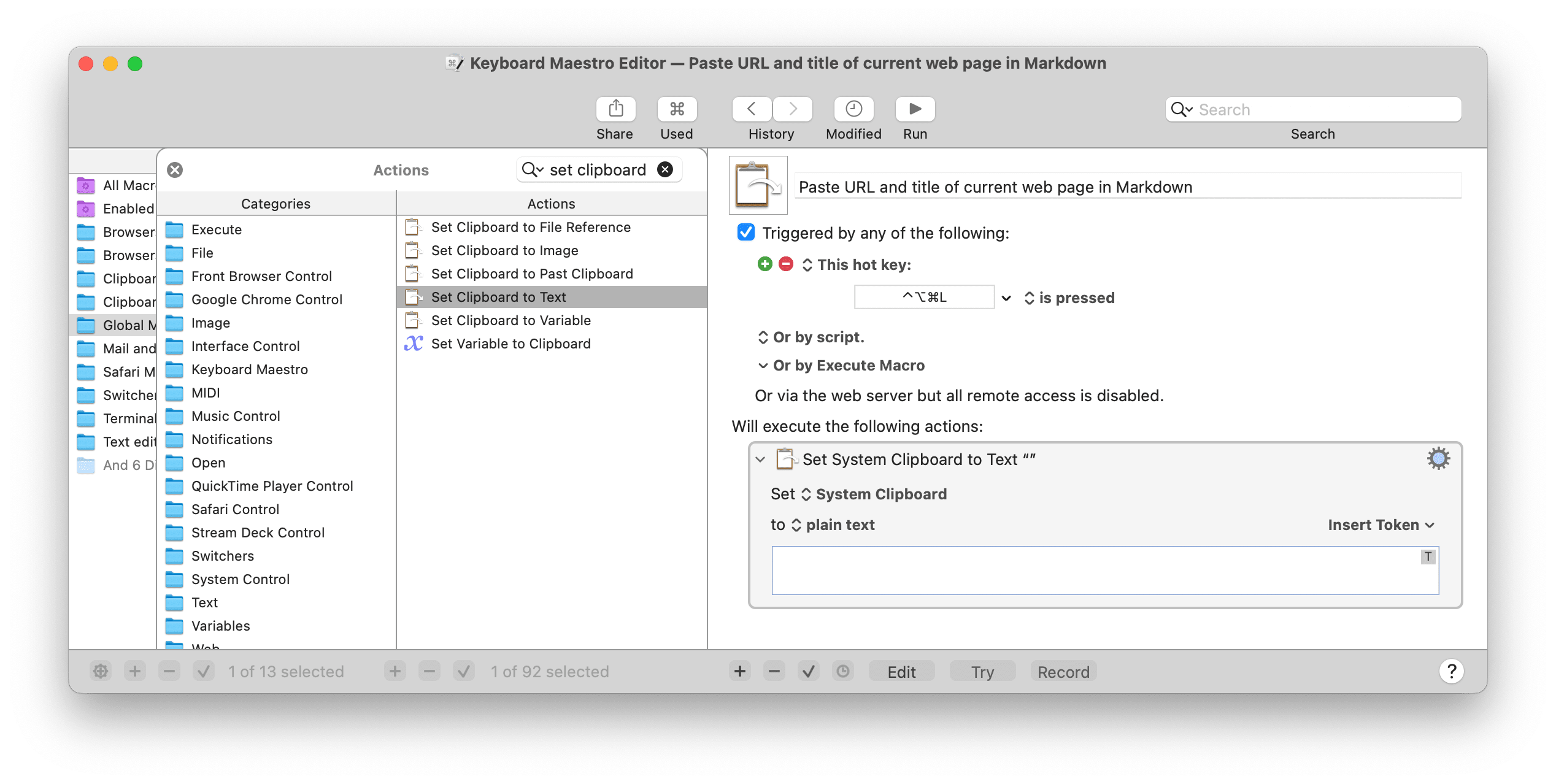The width and height of the screenshot is (1556, 784).
Task: Select 'Set Clipboard to Past Clipboard' action
Action: [x=552, y=274]
